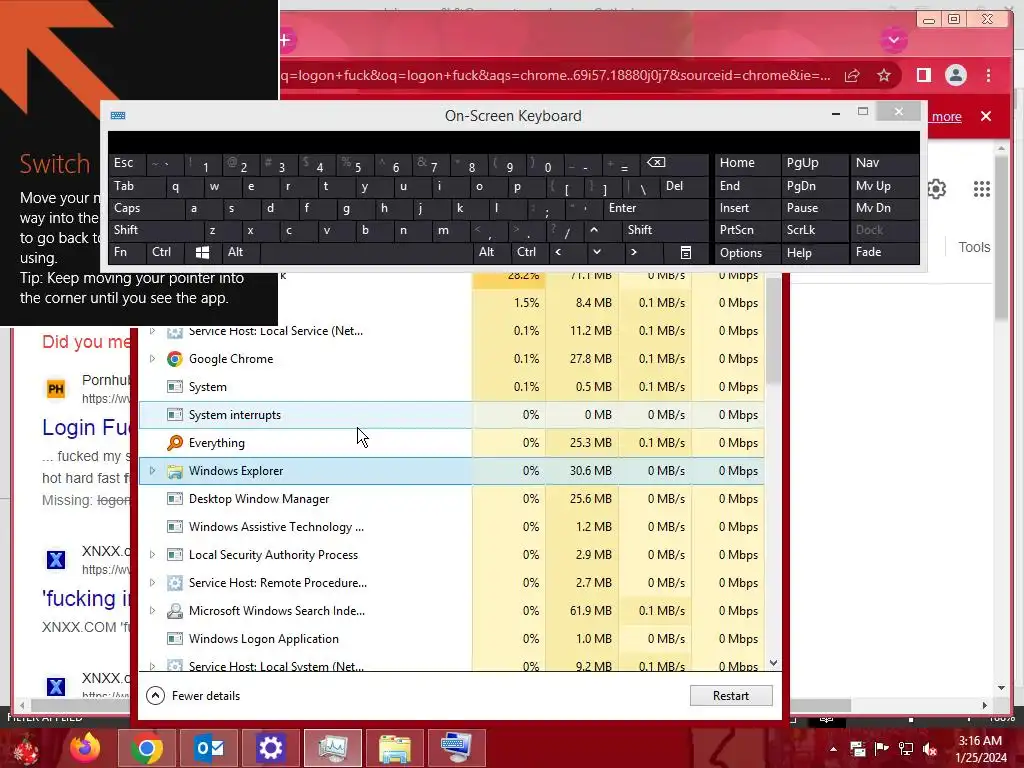Expand Local Security Authority Process

coord(152,554)
